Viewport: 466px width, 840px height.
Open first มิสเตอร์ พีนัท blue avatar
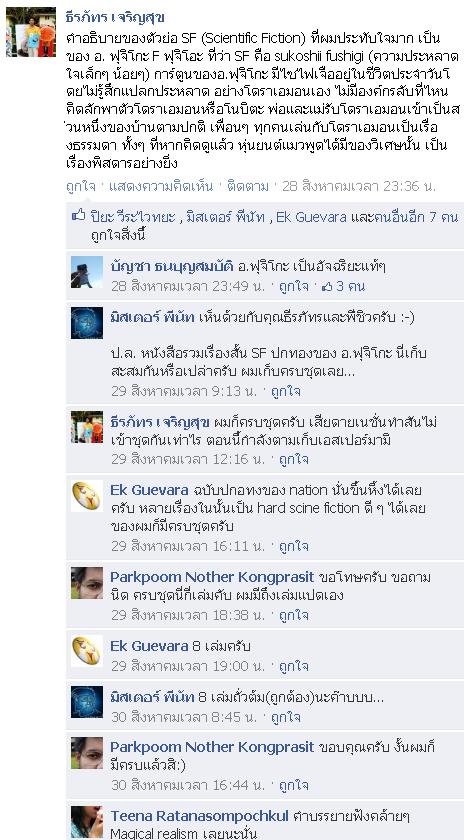[87, 323]
